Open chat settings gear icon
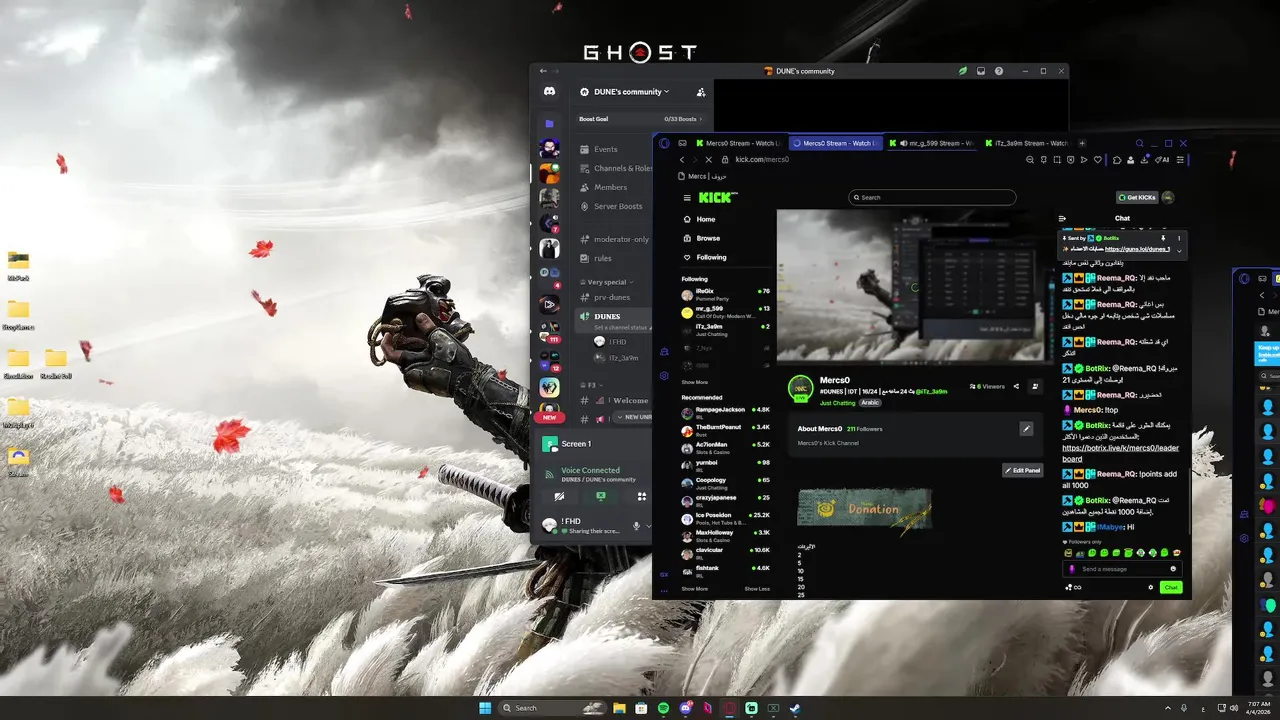The width and height of the screenshot is (1280, 720). point(1151,587)
